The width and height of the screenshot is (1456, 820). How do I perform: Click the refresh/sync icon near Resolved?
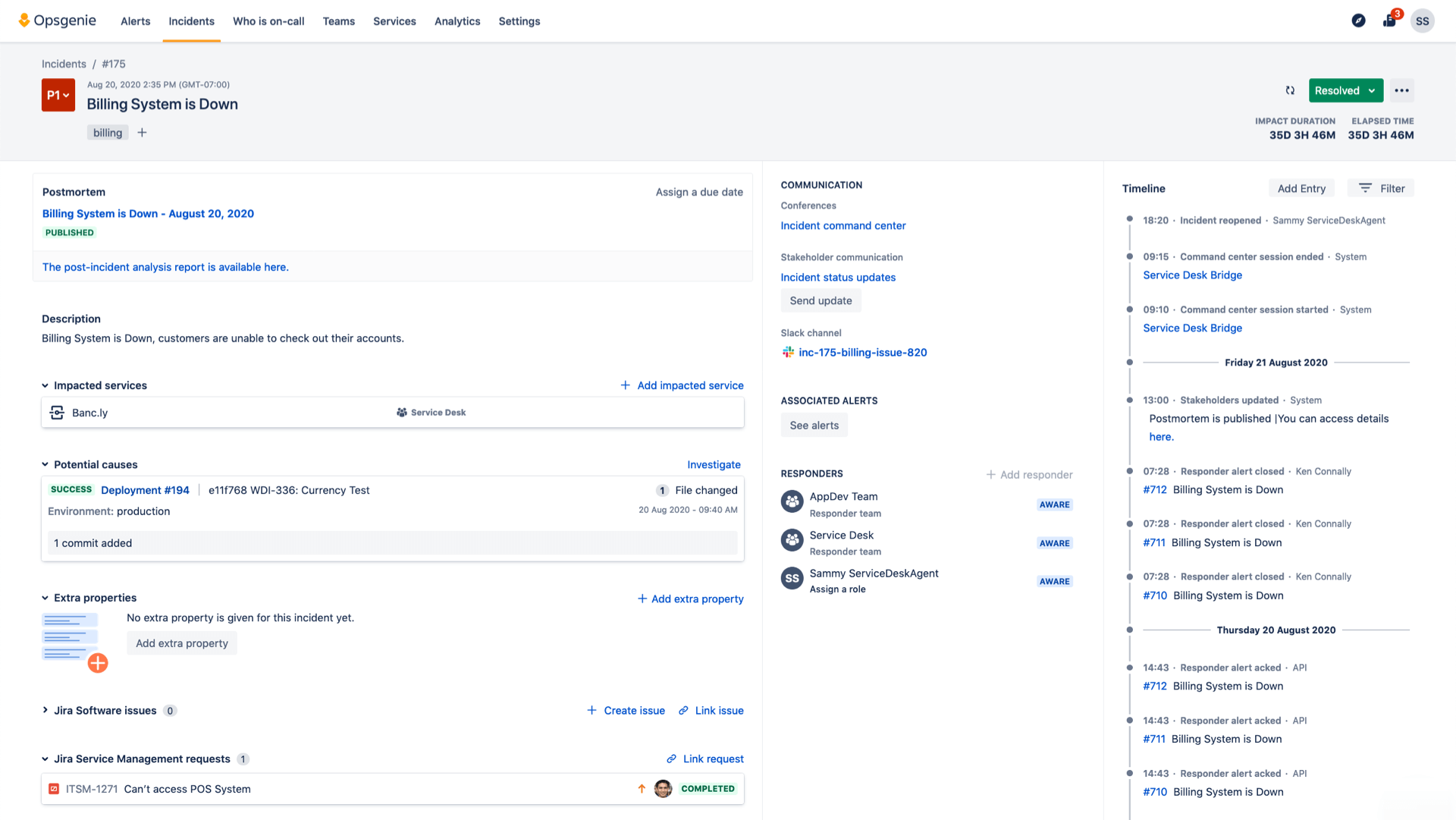[1290, 90]
